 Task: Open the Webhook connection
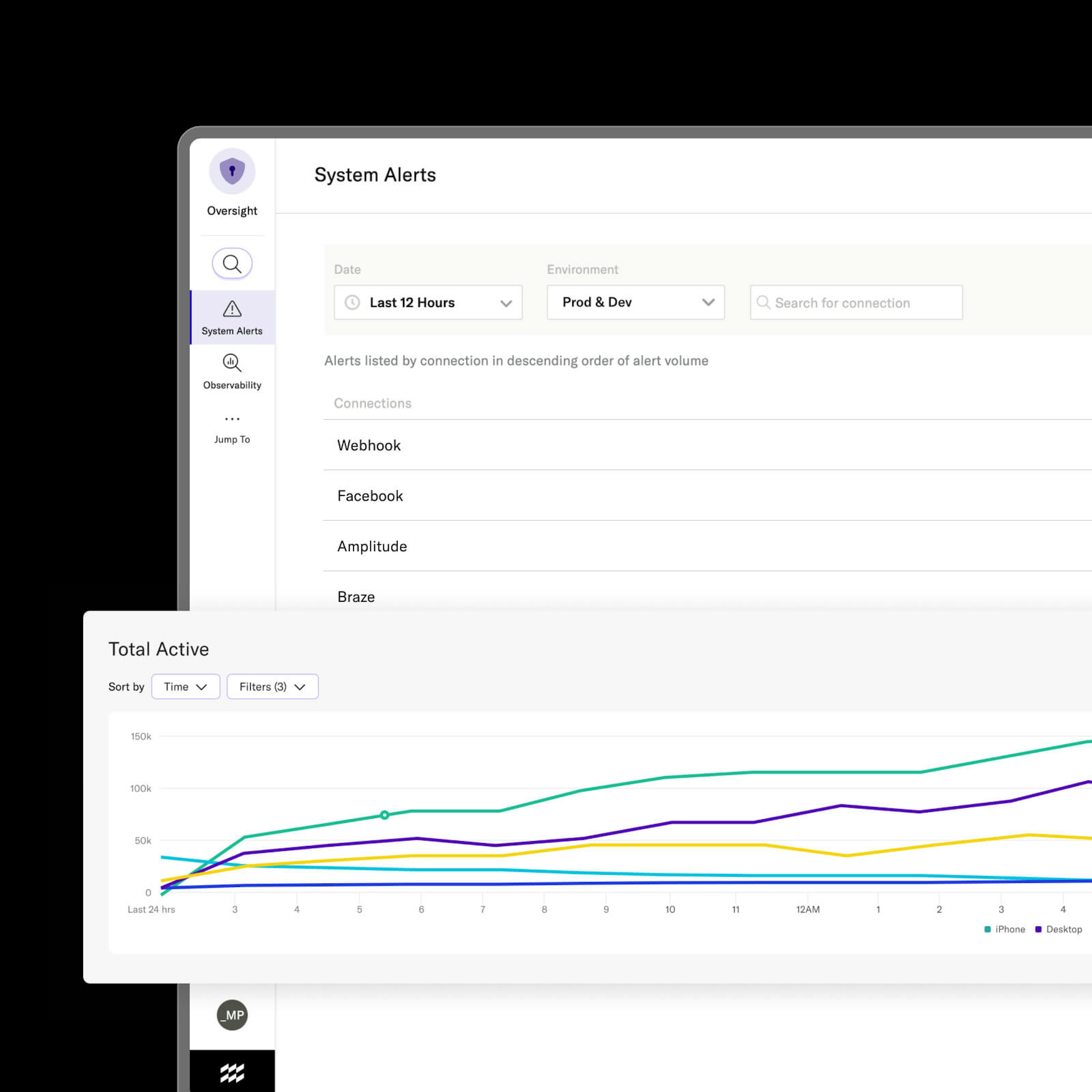[369, 445]
